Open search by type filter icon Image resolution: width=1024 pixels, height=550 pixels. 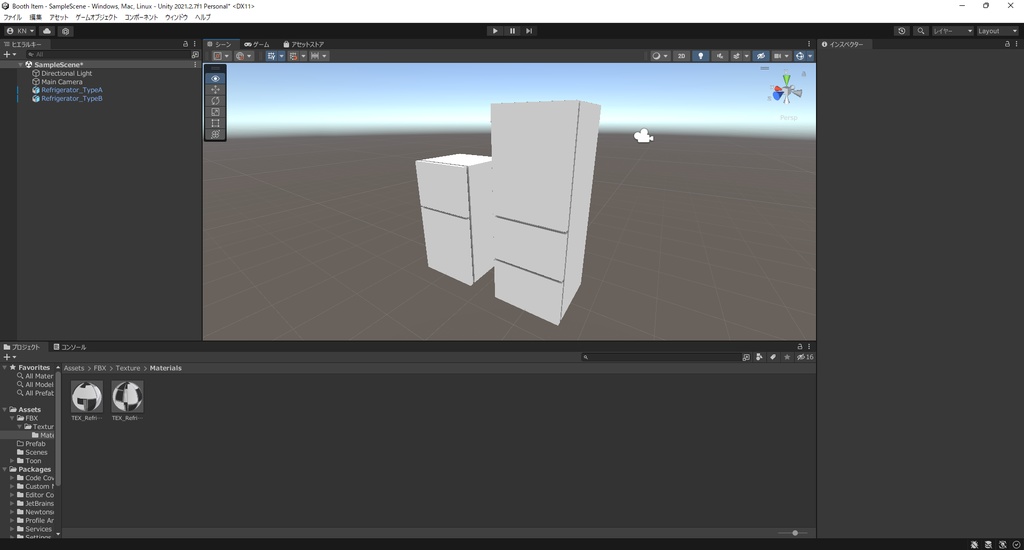(x=759, y=357)
